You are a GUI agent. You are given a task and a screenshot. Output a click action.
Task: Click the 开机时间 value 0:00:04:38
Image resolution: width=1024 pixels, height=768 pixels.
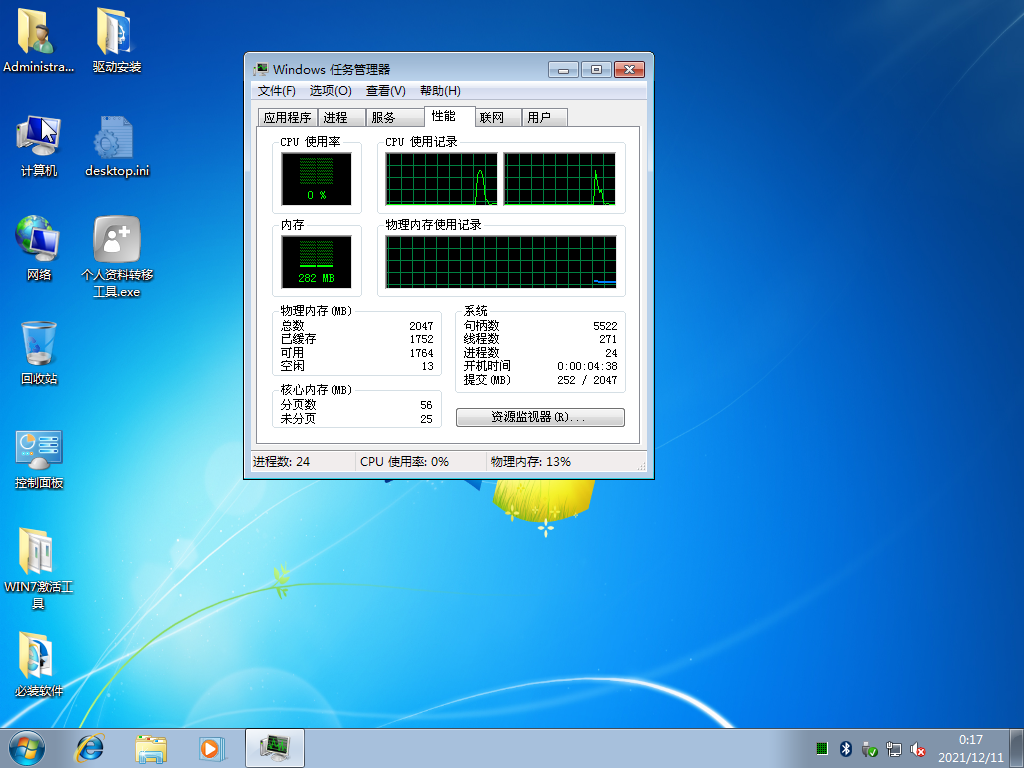pyautogui.click(x=587, y=366)
